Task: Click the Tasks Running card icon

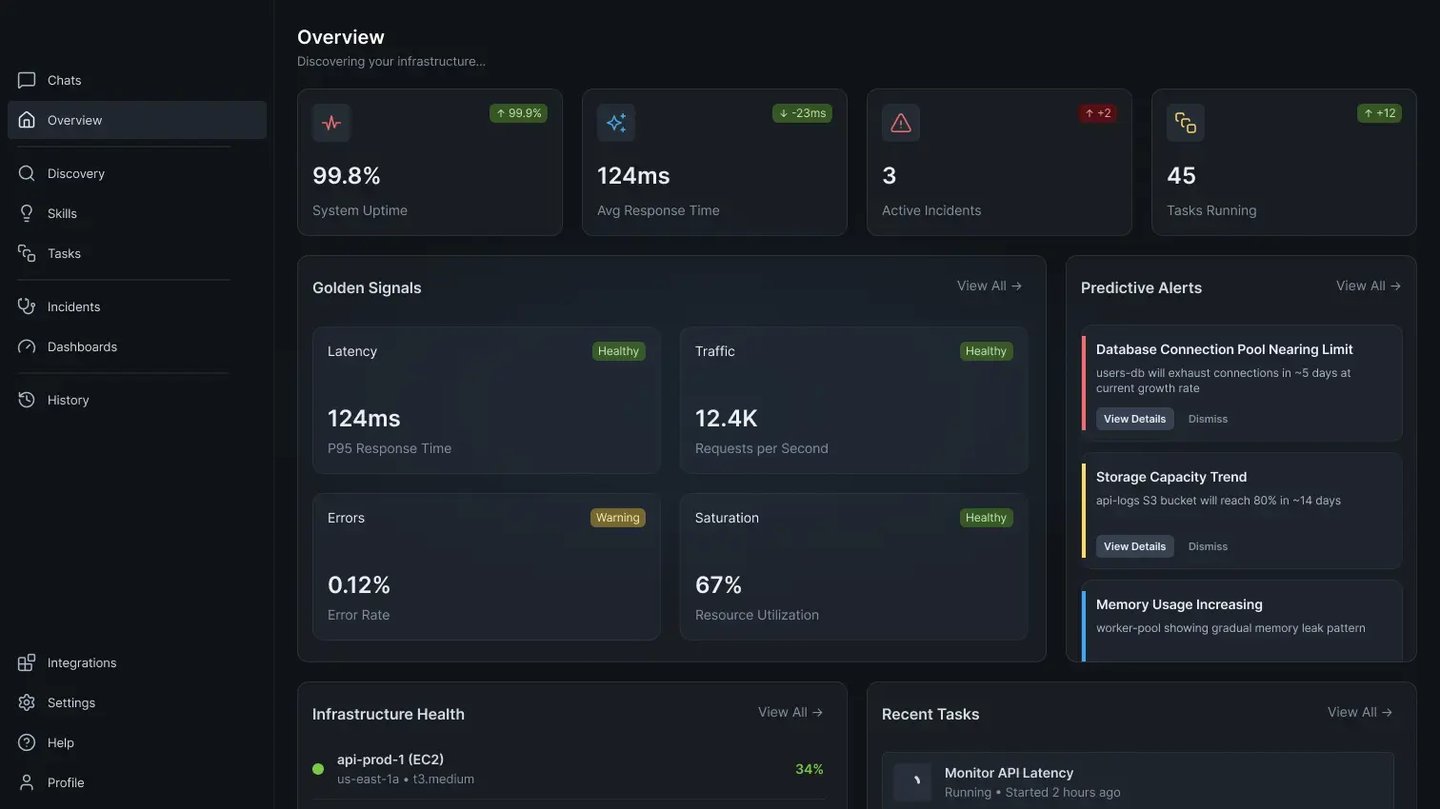Action: [x=1185, y=123]
